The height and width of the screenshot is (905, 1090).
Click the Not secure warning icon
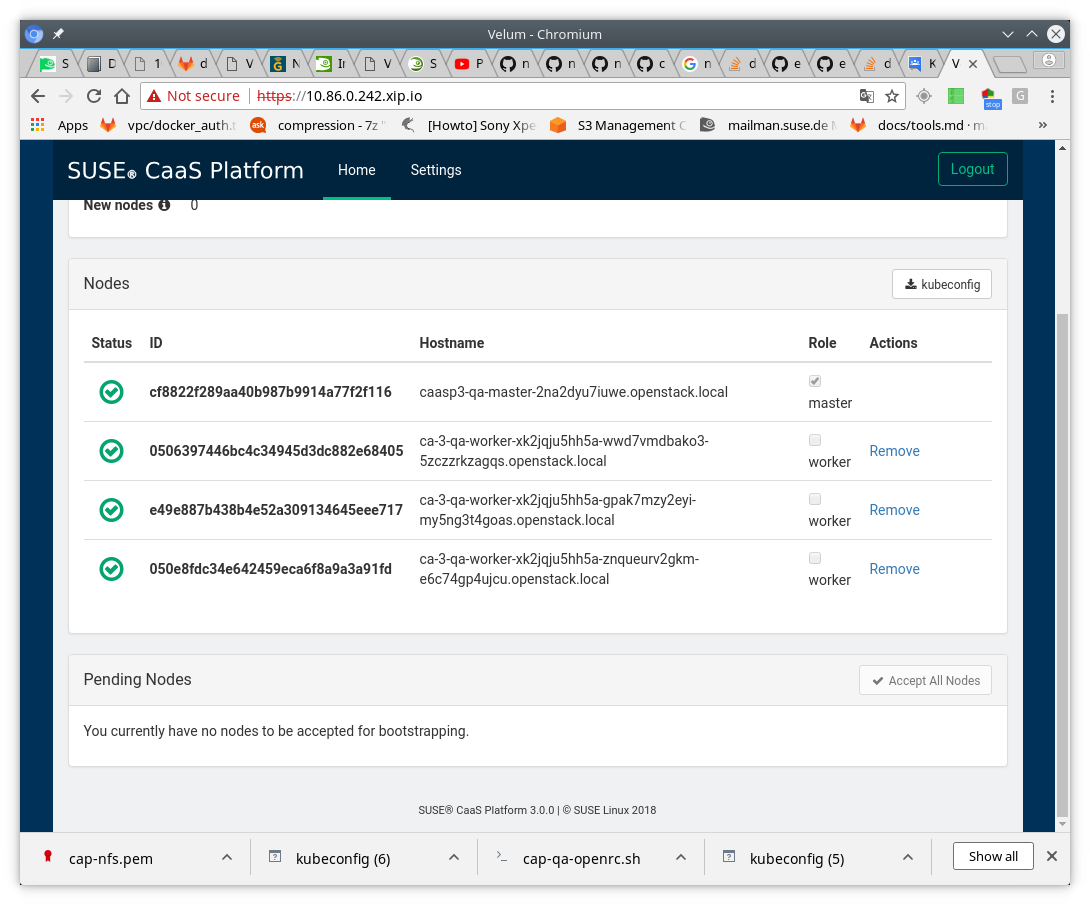coord(154,96)
